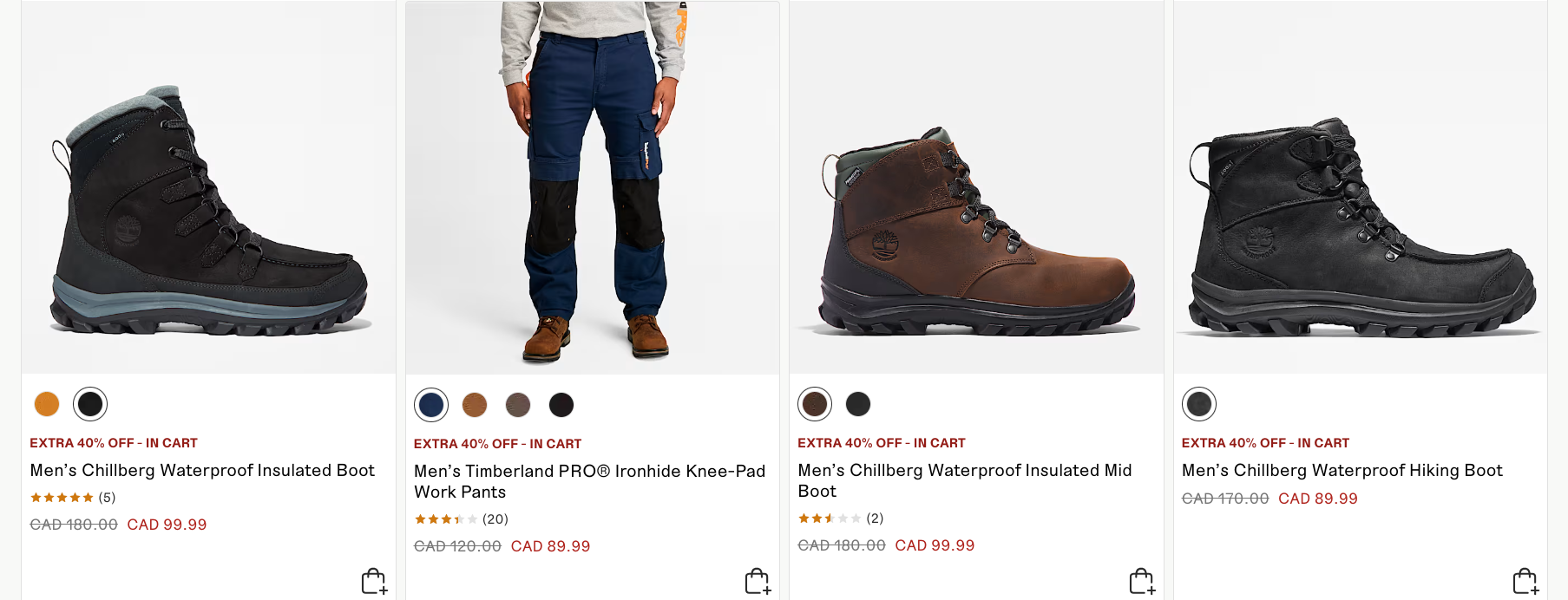Choose navy swatch for Ironhide work pants
Screen dimensions: 1568x600
click(431, 405)
